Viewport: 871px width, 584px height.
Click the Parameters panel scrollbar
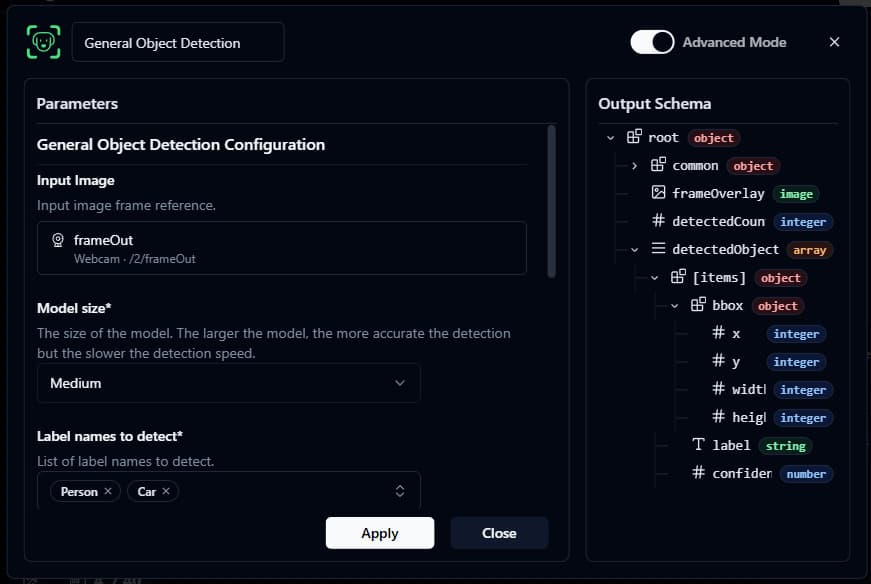(x=551, y=201)
